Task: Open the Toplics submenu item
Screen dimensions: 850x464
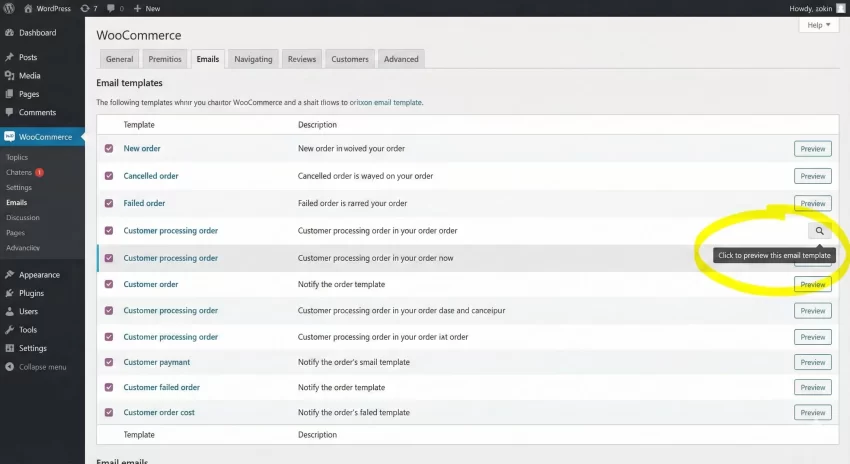Action: pyautogui.click(x=17, y=157)
